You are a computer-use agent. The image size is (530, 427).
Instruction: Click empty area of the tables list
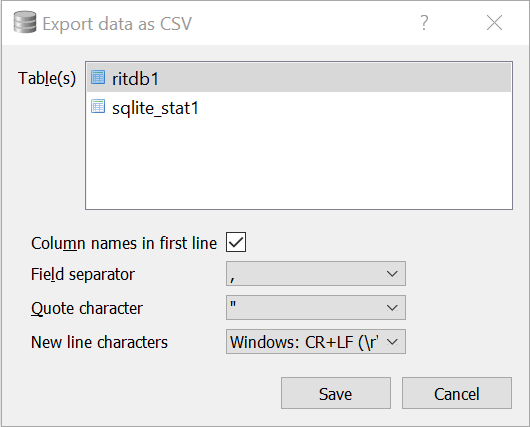click(299, 165)
